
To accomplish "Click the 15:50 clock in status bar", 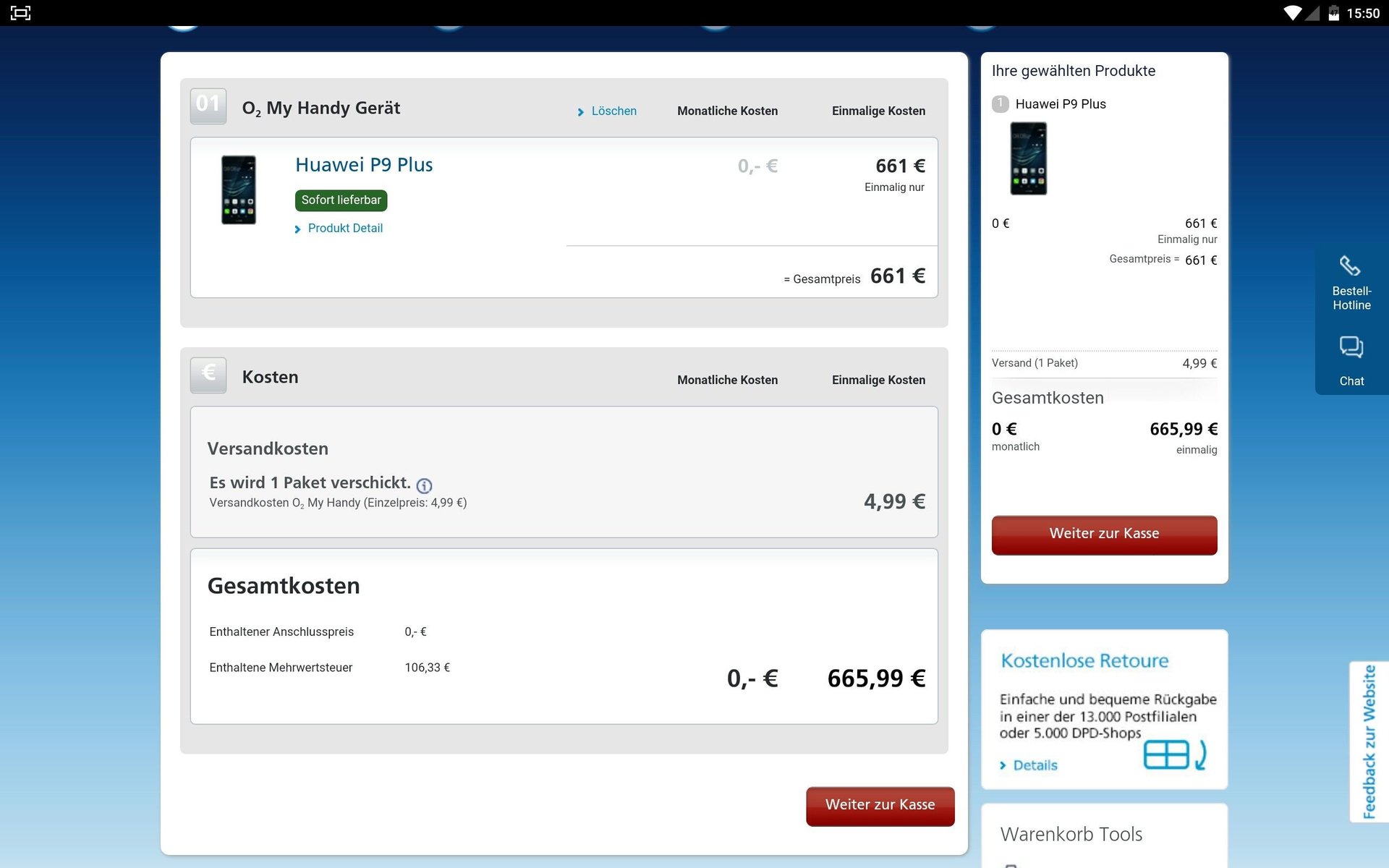I will click(1363, 13).
